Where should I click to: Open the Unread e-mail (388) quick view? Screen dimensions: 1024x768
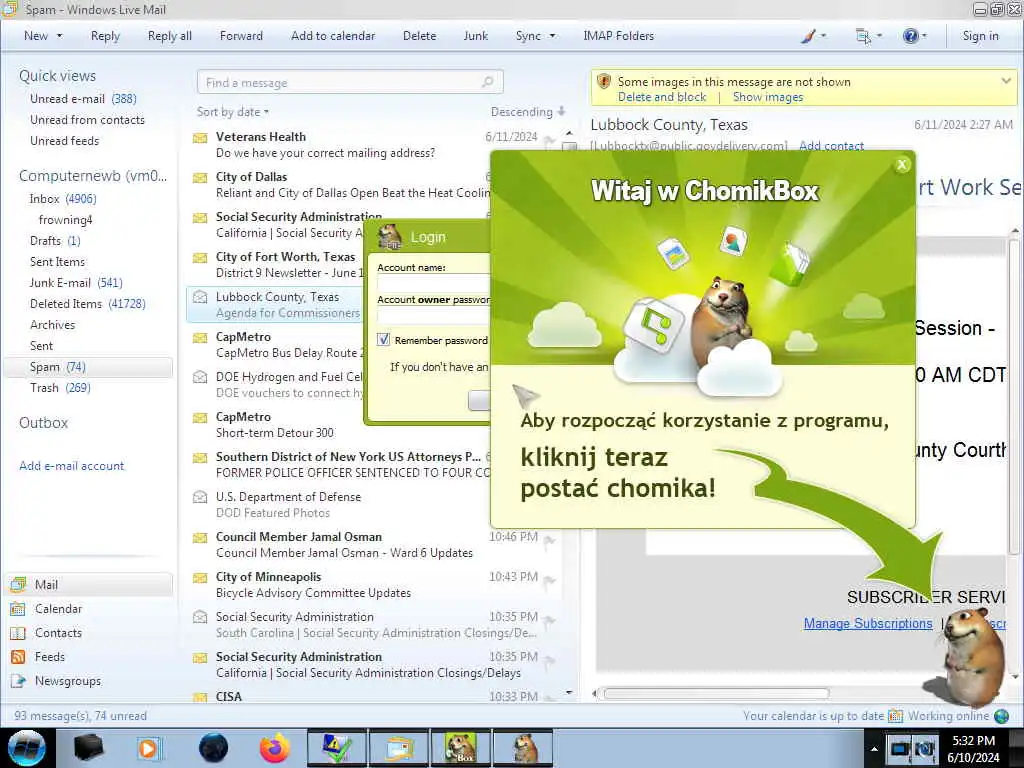click(83, 99)
